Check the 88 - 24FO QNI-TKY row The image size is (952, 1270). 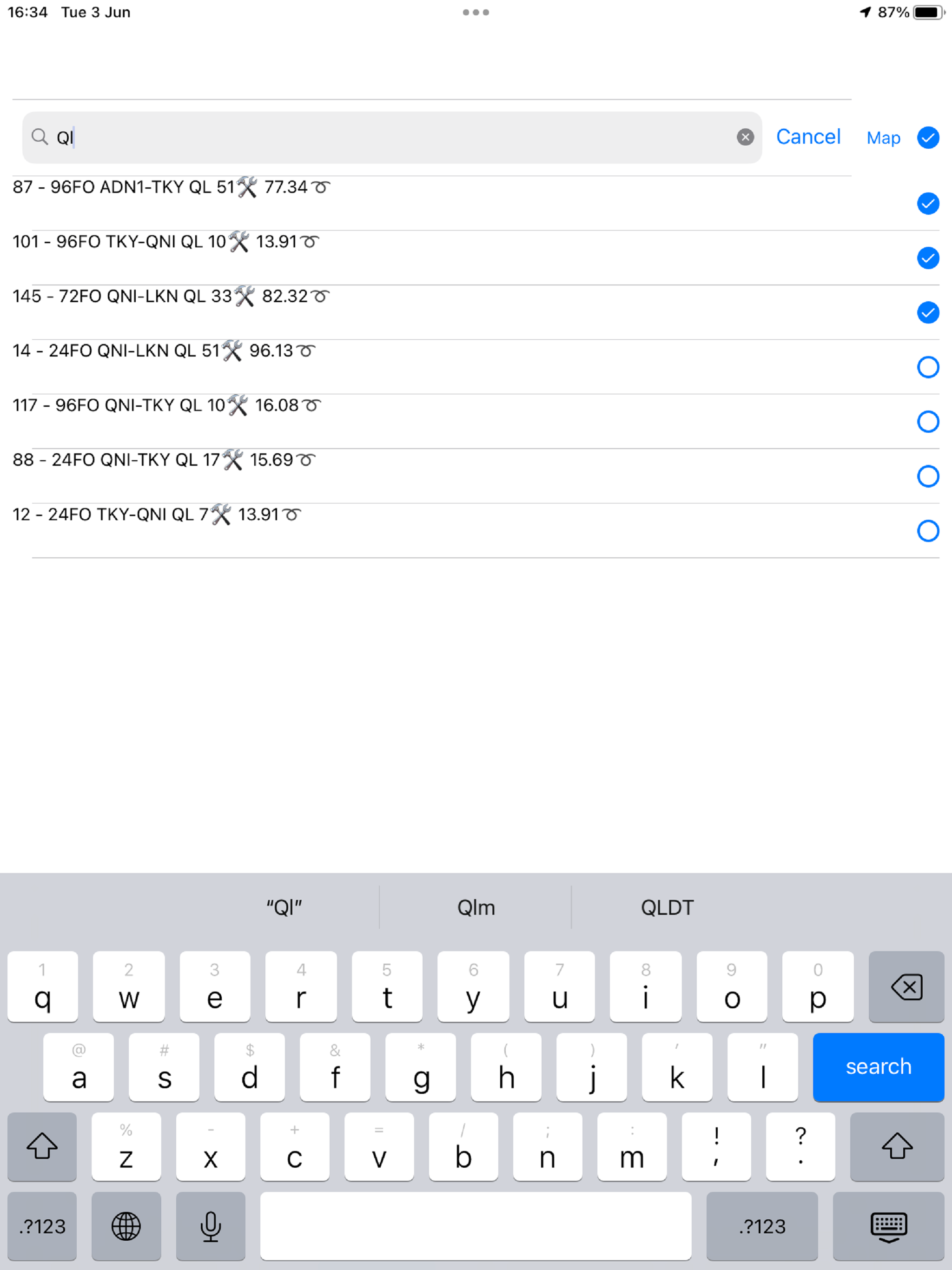click(928, 476)
